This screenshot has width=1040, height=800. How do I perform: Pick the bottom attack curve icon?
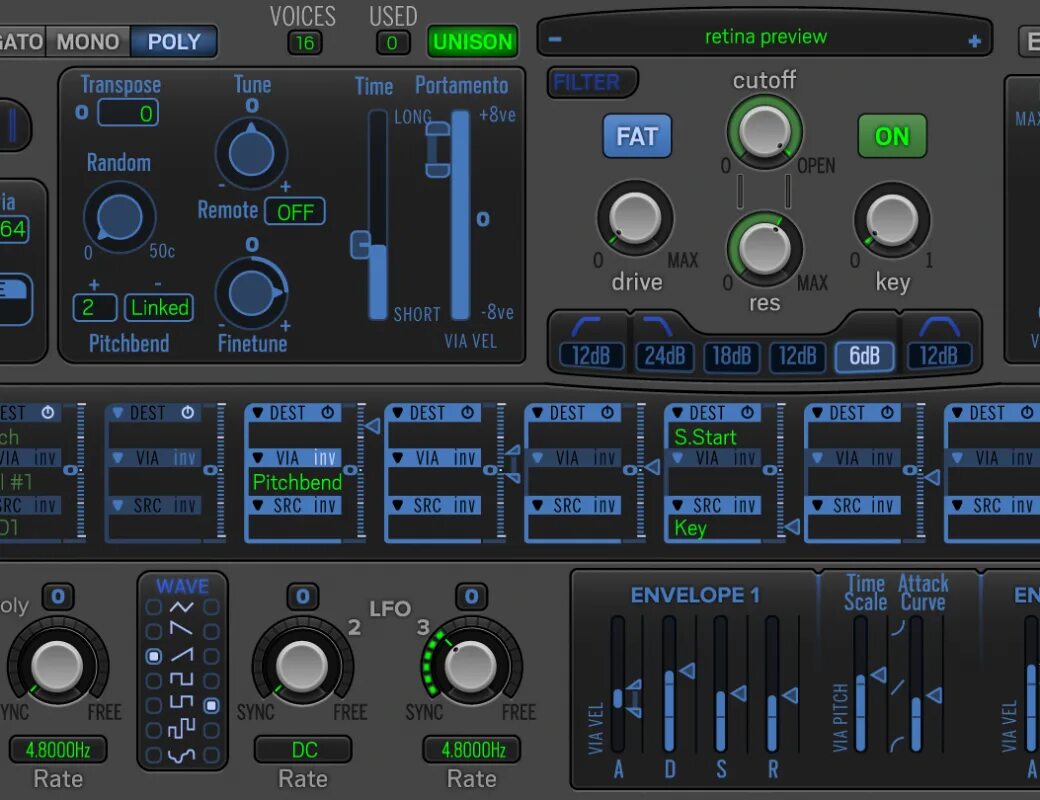coord(898,743)
